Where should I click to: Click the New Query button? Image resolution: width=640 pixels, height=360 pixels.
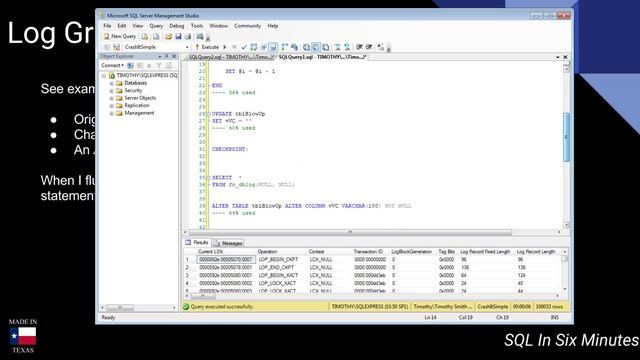[x=120, y=36]
